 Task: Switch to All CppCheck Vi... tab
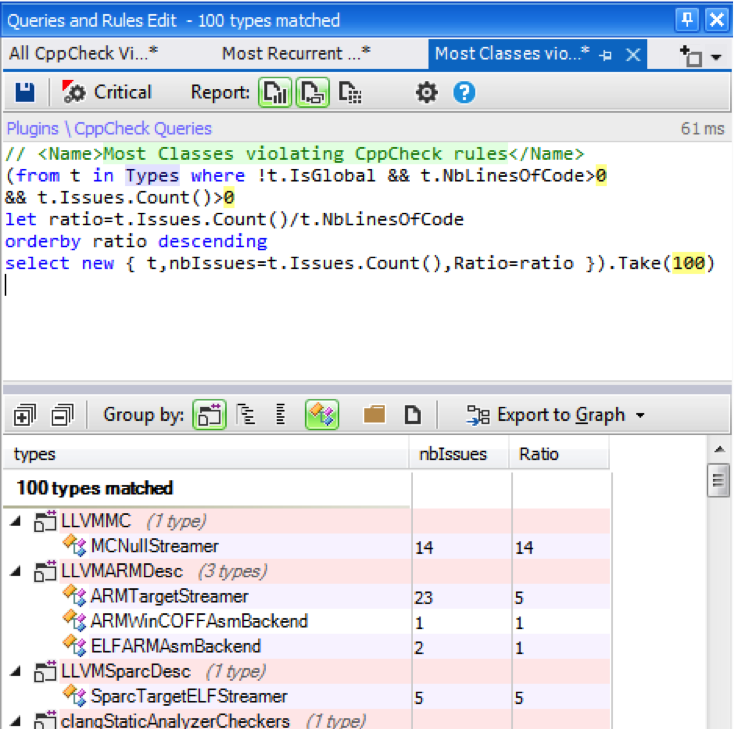[x=84, y=54]
